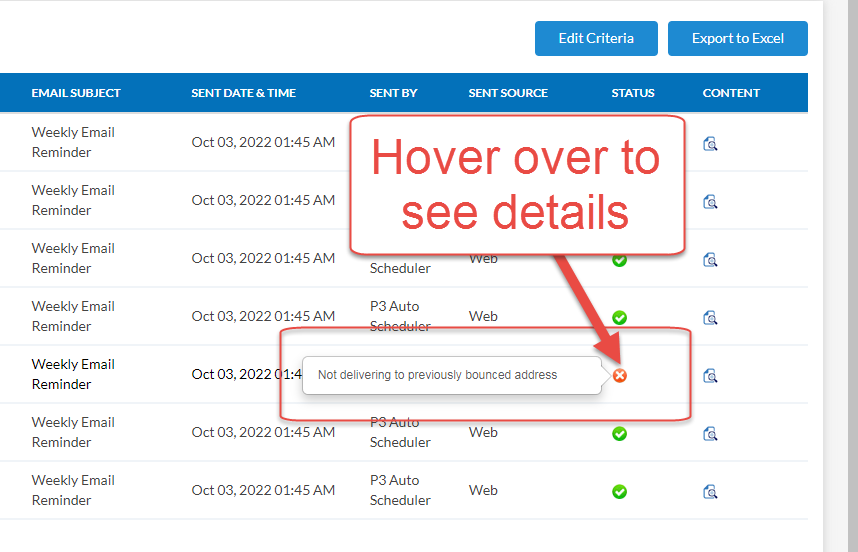Click the Edit Criteria button
Screen dimensions: 858x552
click(596, 38)
